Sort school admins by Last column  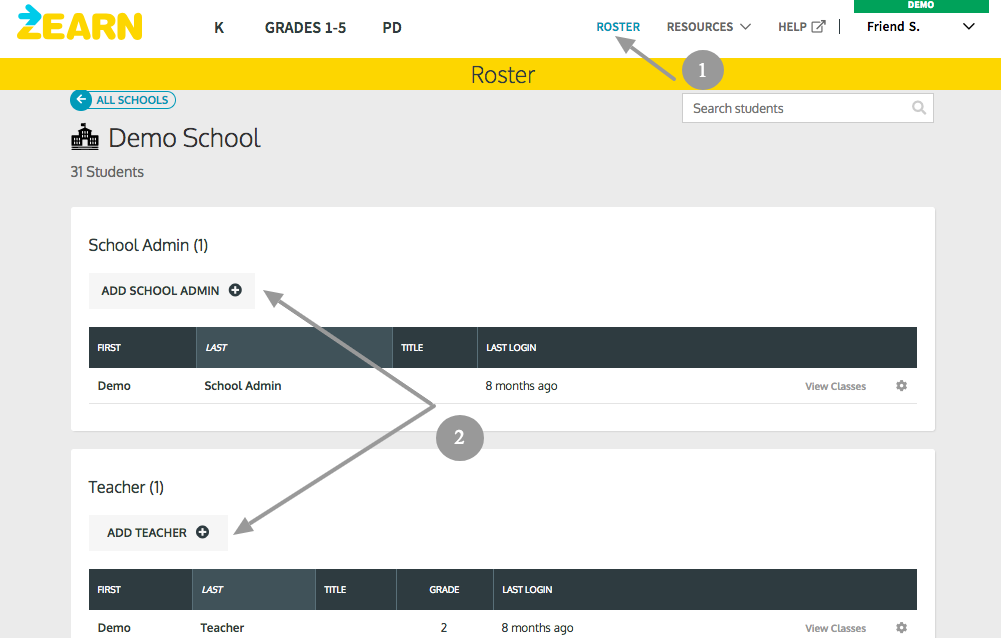[x=294, y=347]
